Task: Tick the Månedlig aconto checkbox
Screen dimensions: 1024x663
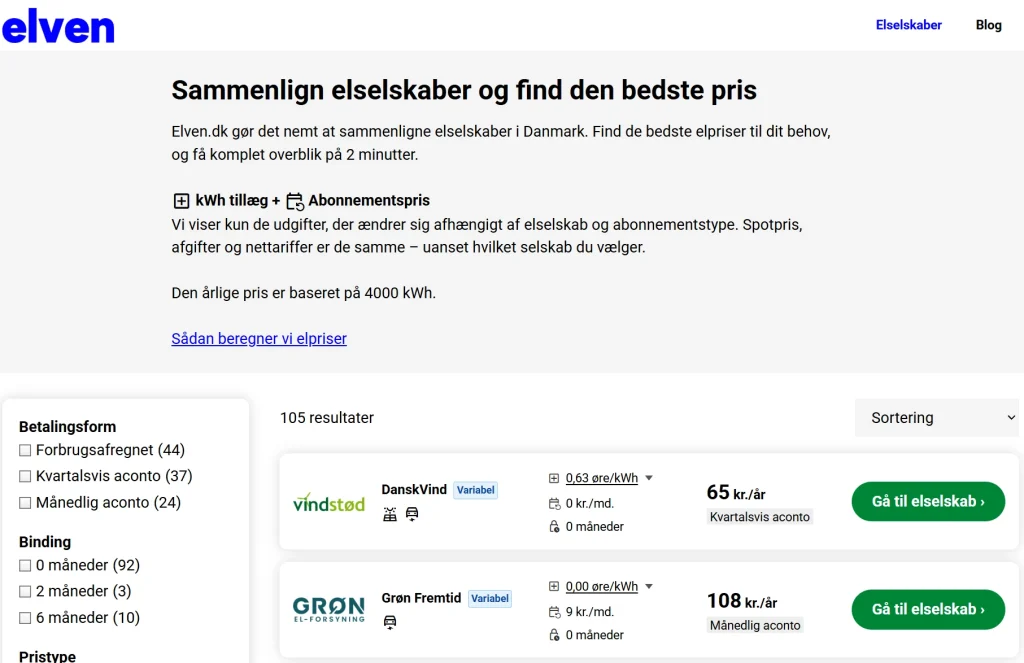Action: pos(26,503)
